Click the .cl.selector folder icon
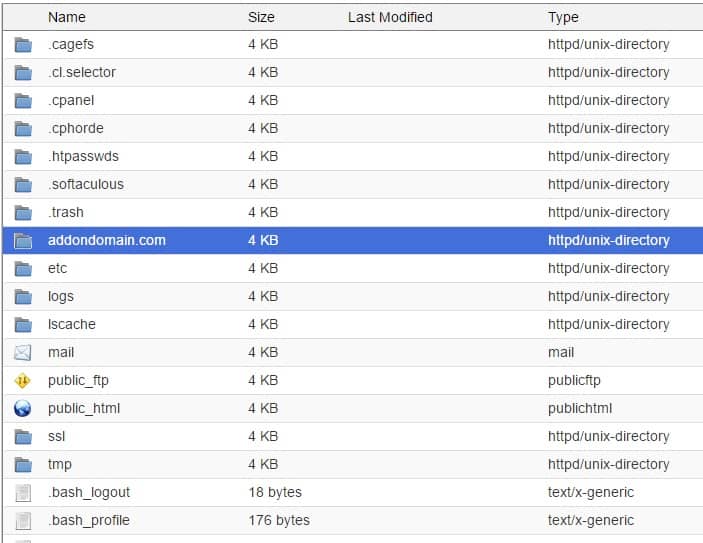 pyautogui.click(x=23, y=73)
